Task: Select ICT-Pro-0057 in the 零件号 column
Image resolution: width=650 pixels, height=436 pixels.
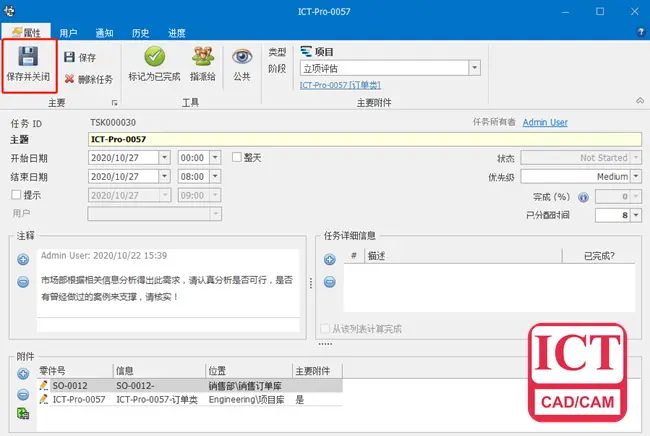Action: [79, 399]
